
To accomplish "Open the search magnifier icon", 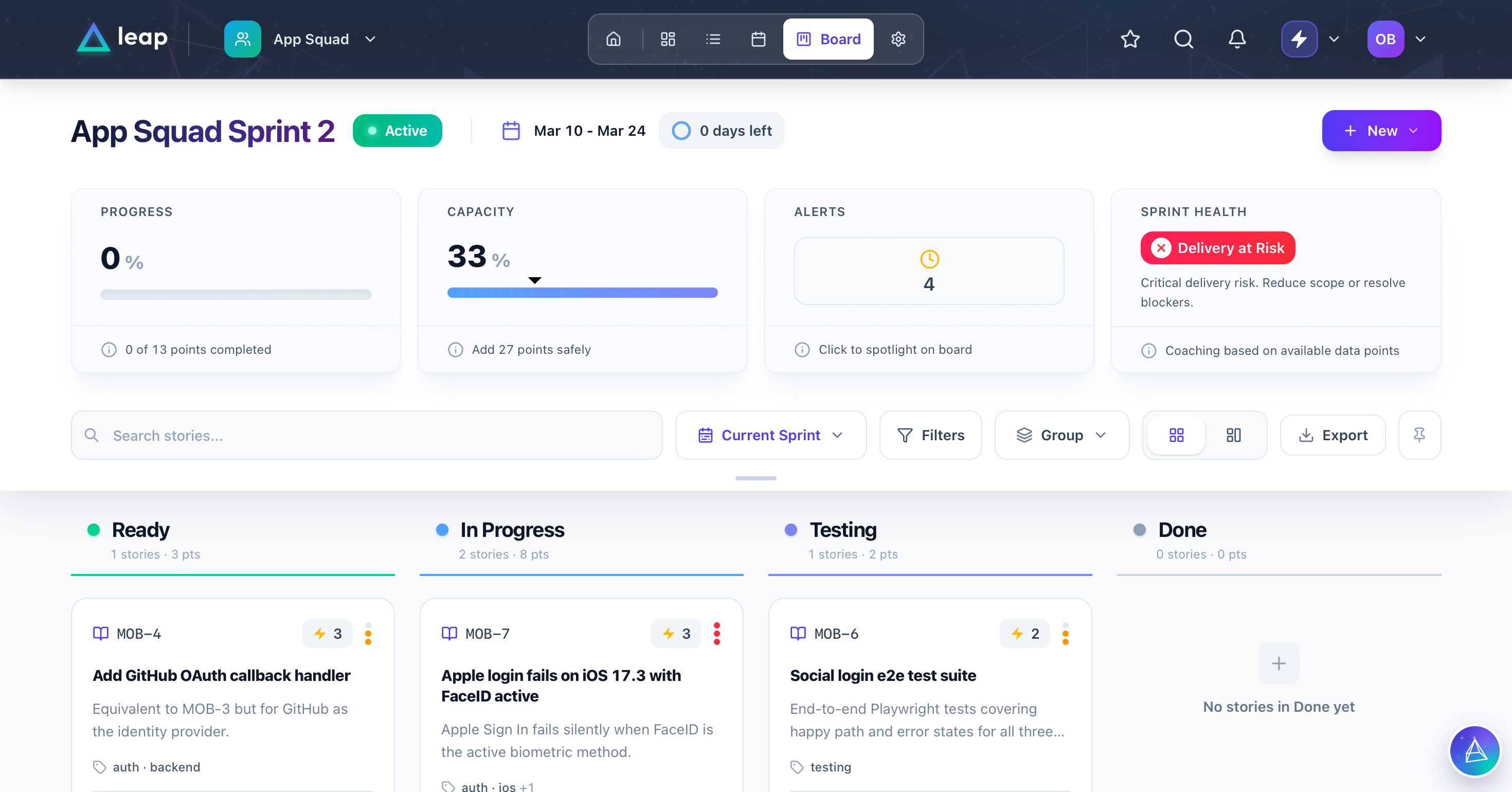I will (x=1183, y=39).
